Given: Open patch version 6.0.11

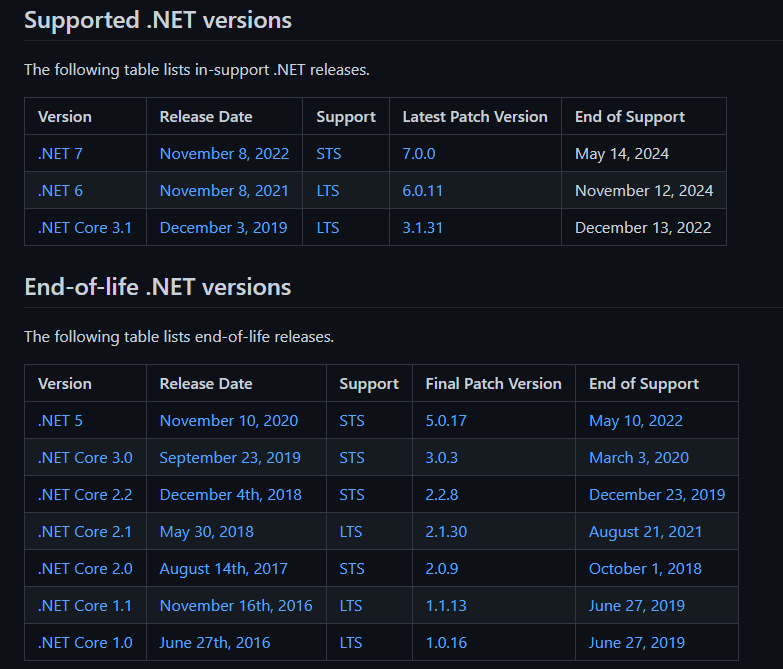Looking at the screenshot, I should [x=422, y=191].
